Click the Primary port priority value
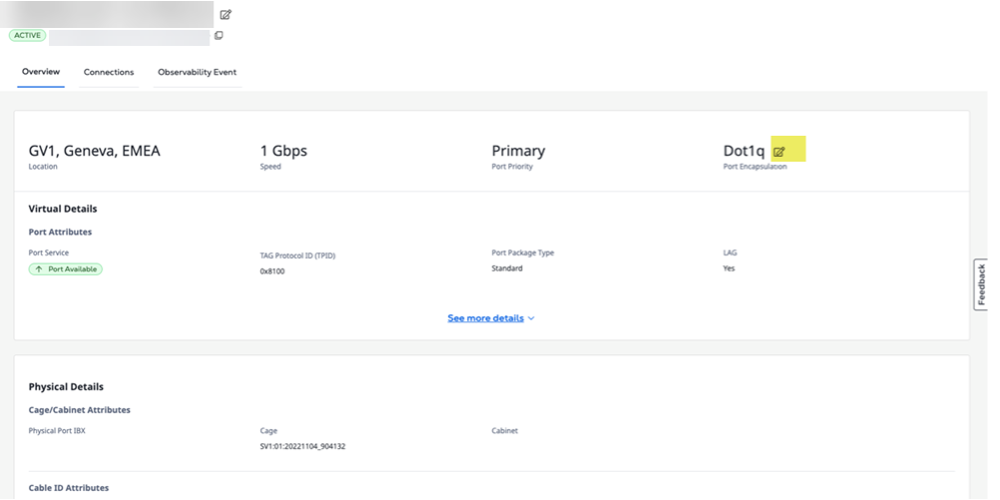This screenshot has width=1000, height=500. tap(518, 151)
